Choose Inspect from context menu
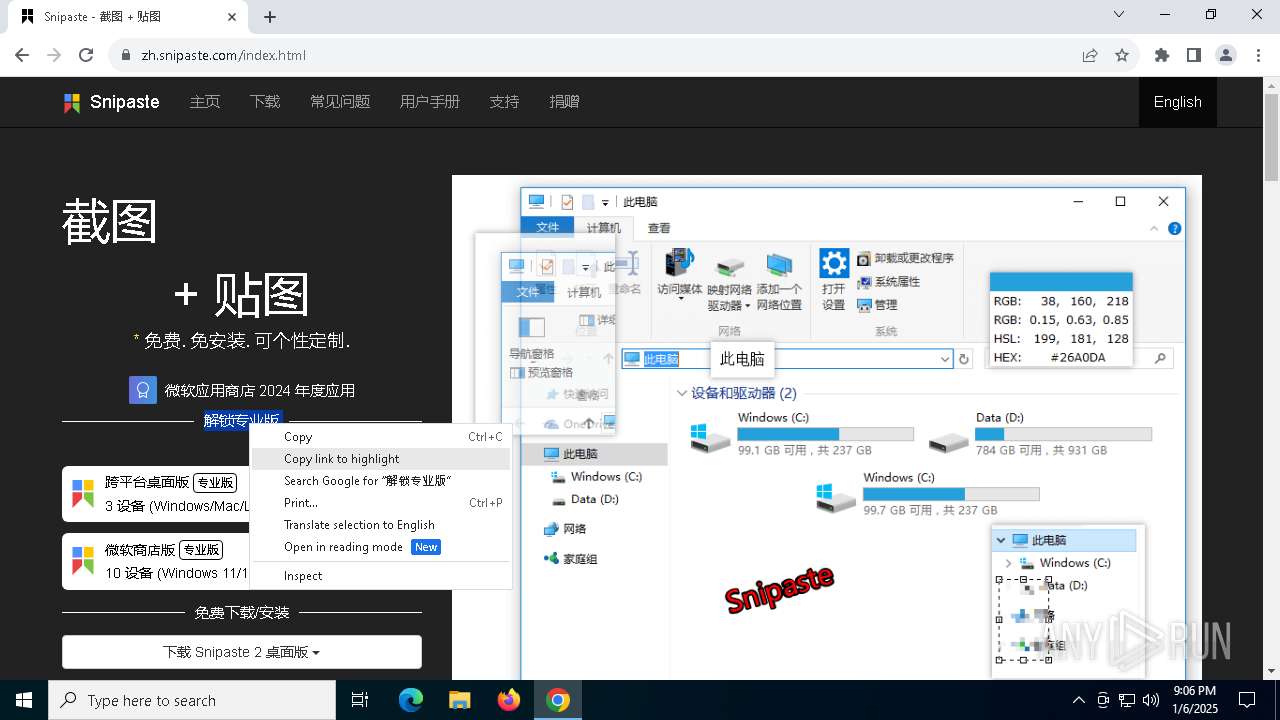This screenshot has height=720, width=1280. [381, 575]
